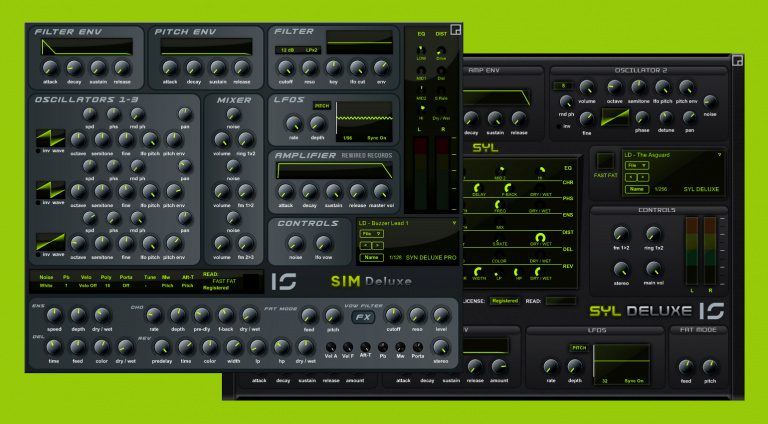The width and height of the screenshot is (768, 424).
Task: Adjust the Amplifier master vol knob
Action: [x=381, y=191]
